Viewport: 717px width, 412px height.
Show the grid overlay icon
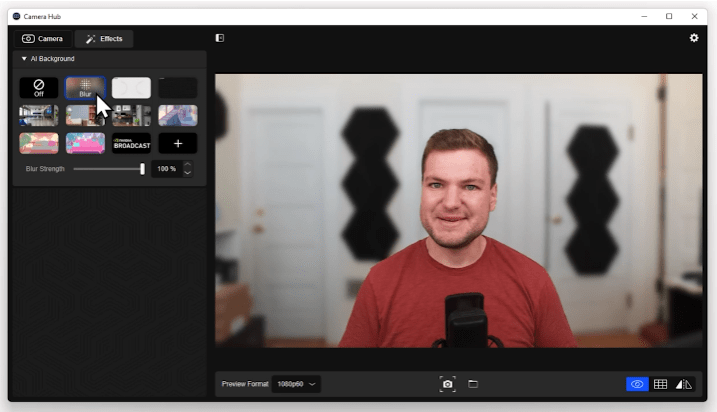pyautogui.click(x=660, y=384)
